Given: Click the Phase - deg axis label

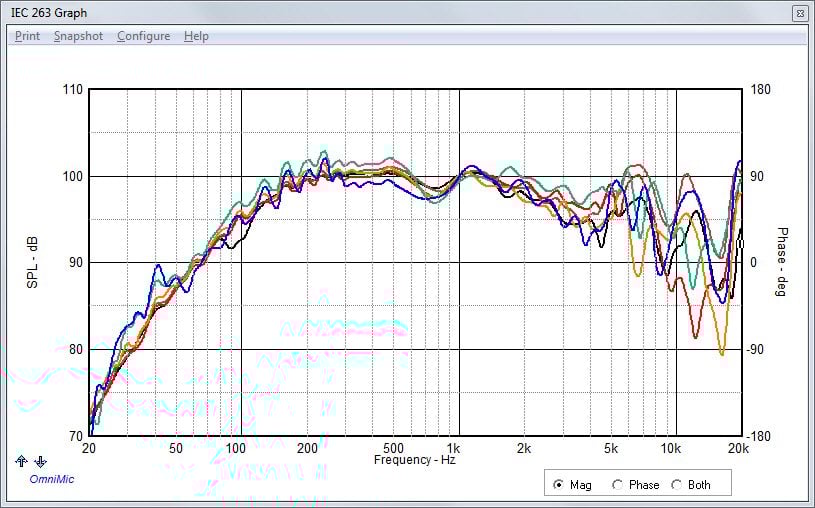Looking at the screenshot, I should pyautogui.click(x=783, y=264).
